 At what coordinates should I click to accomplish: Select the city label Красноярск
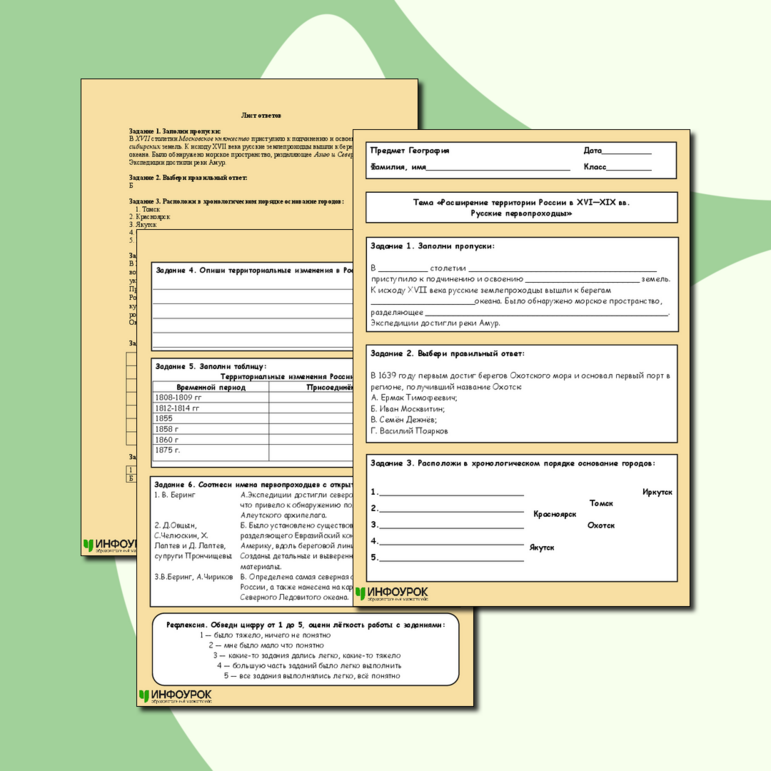point(555,514)
